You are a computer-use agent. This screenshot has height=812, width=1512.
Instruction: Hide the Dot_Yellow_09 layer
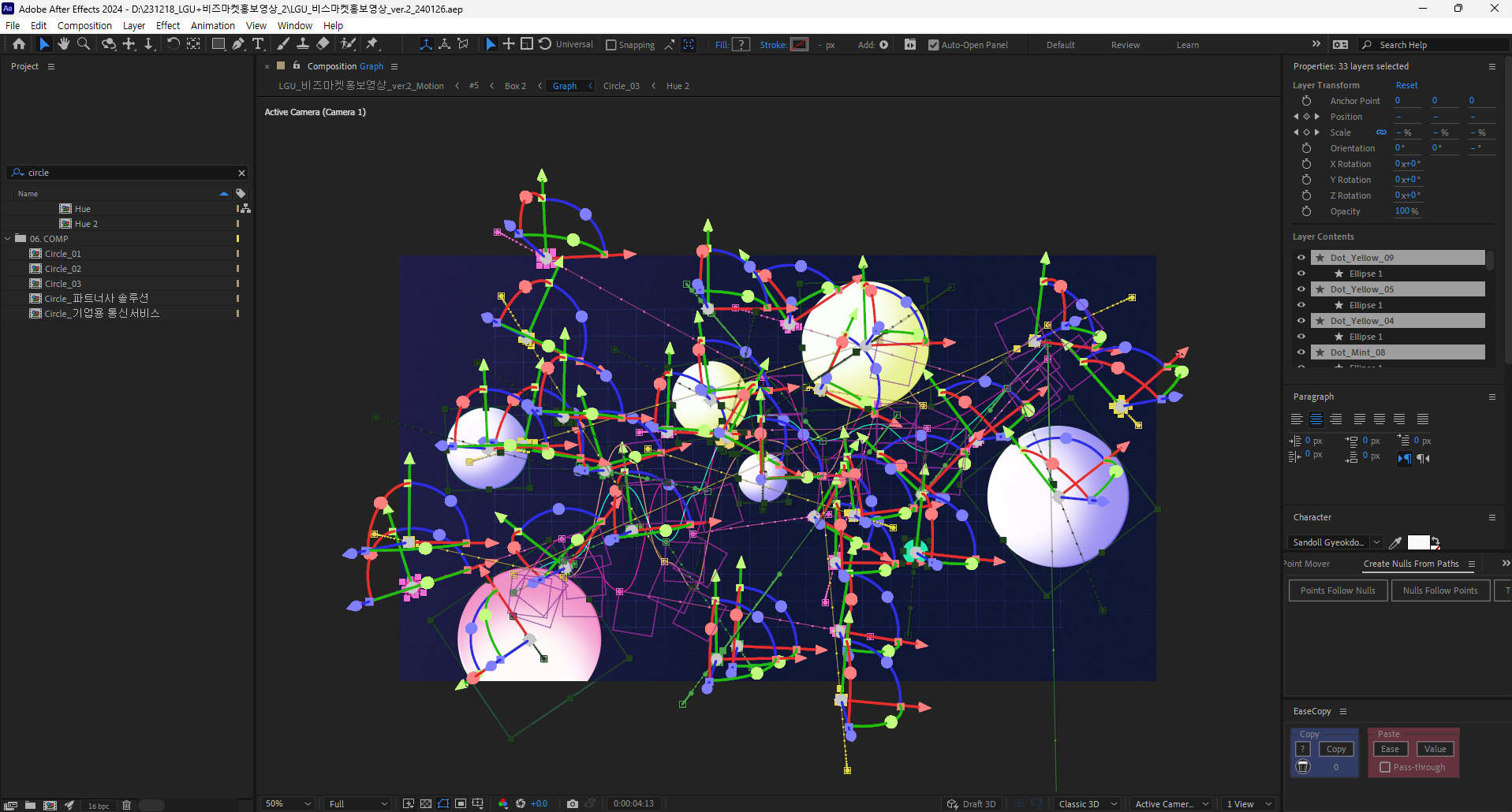click(1301, 257)
